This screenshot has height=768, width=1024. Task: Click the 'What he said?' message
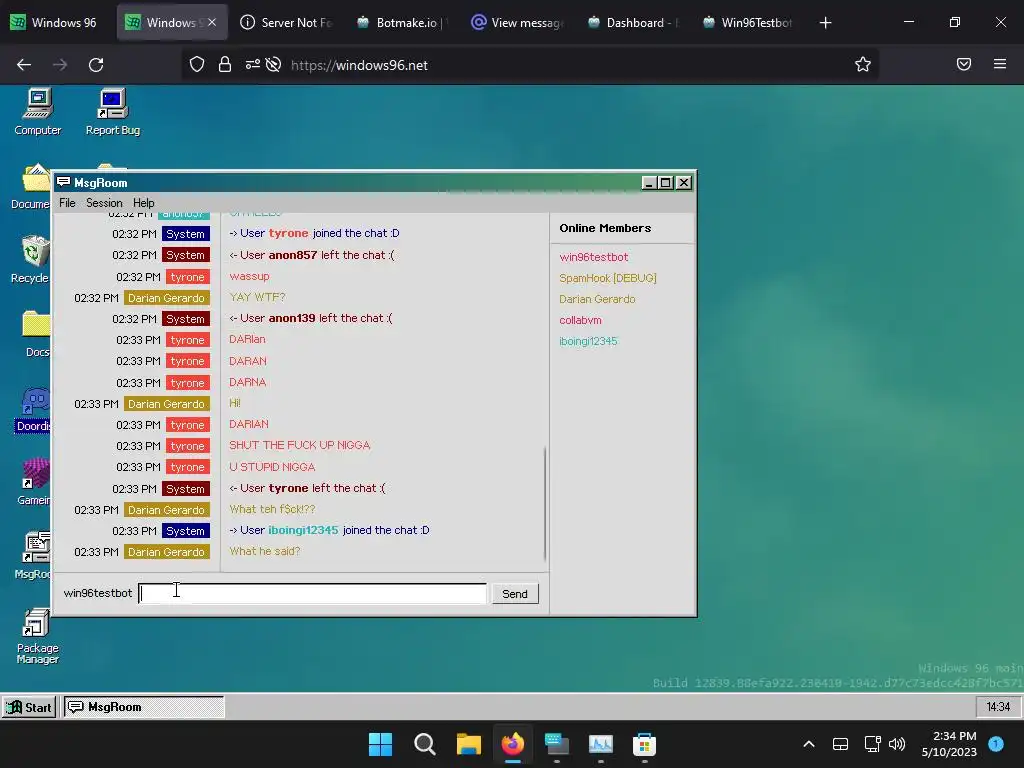tap(264, 551)
